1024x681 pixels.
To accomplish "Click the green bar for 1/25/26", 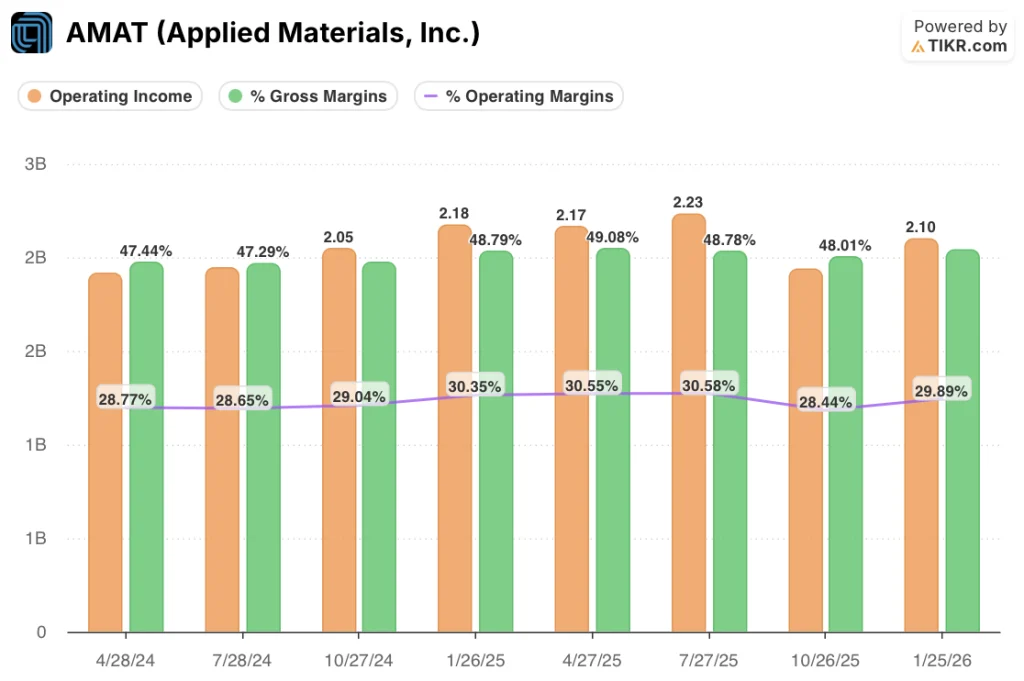I will click(x=963, y=441).
